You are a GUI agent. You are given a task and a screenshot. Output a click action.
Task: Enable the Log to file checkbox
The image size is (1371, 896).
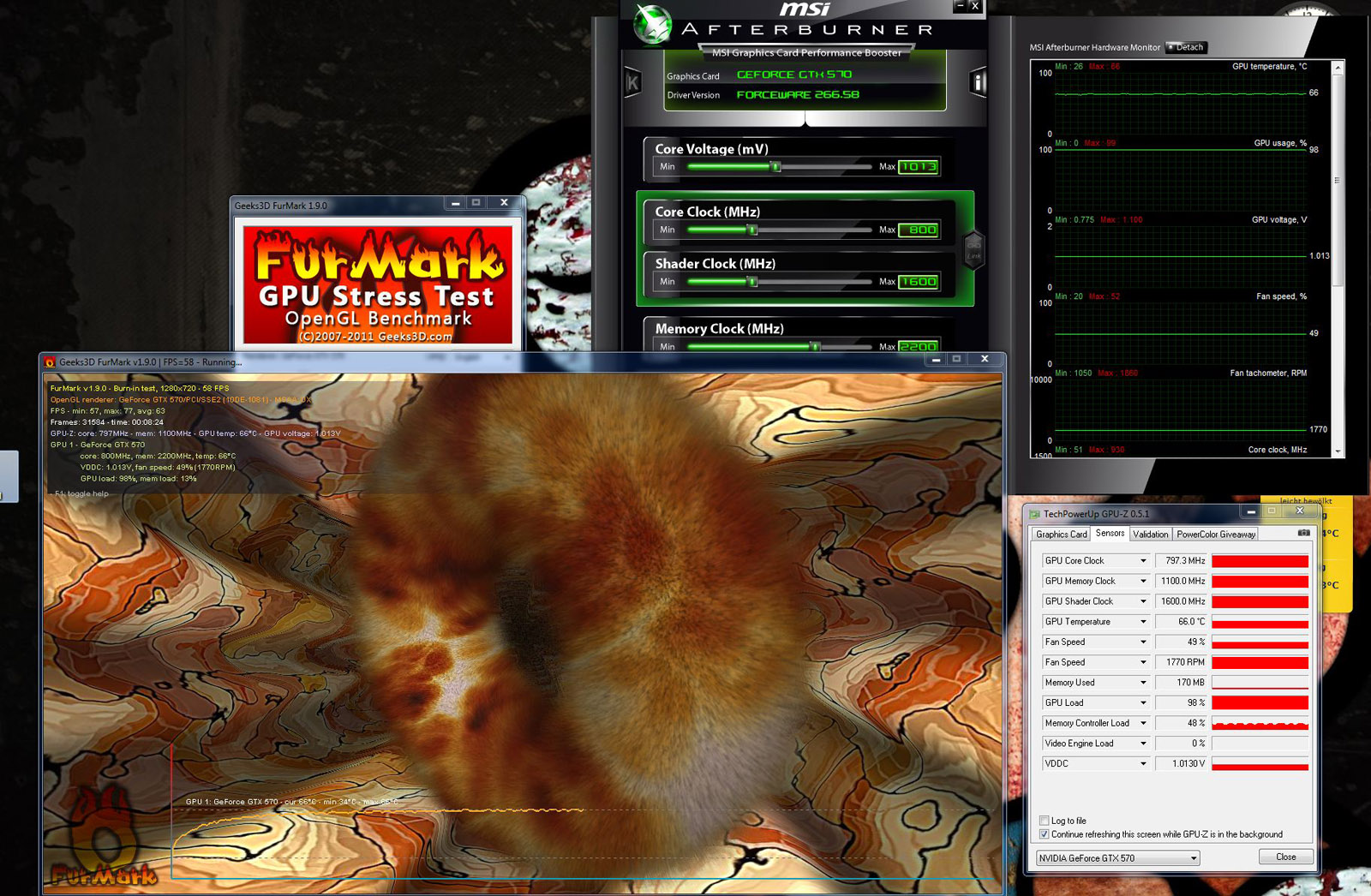tap(1044, 821)
